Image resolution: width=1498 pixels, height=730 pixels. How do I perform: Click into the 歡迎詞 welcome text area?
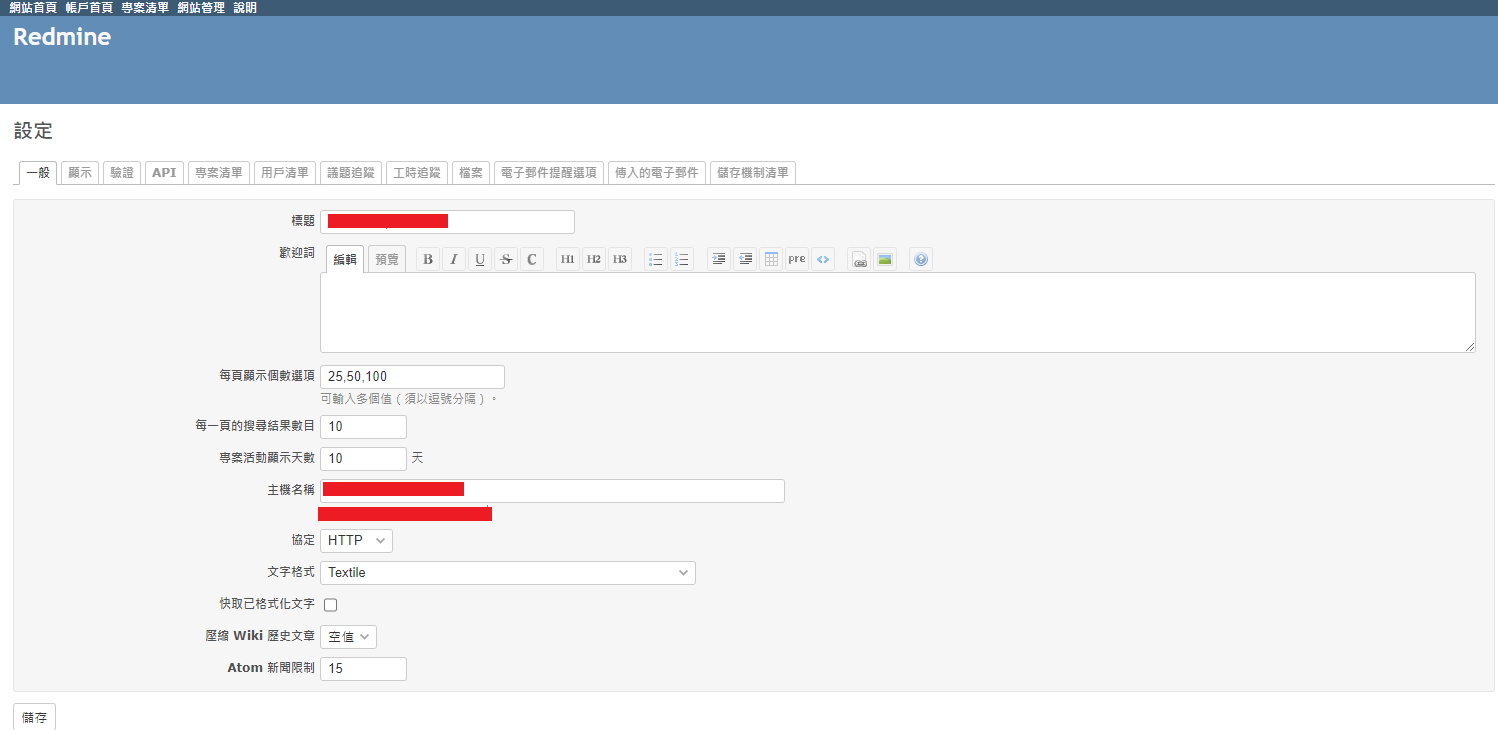point(898,312)
